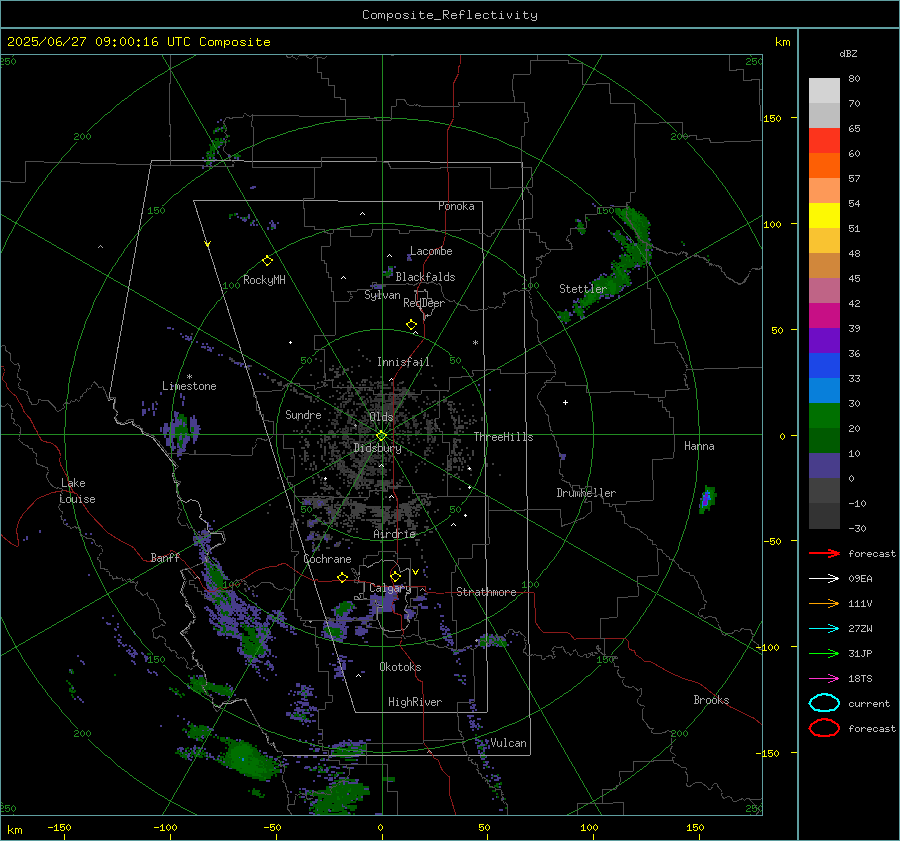Click the red forecast arrow in legend
Viewport: 900px width, 841px height.
click(824, 553)
